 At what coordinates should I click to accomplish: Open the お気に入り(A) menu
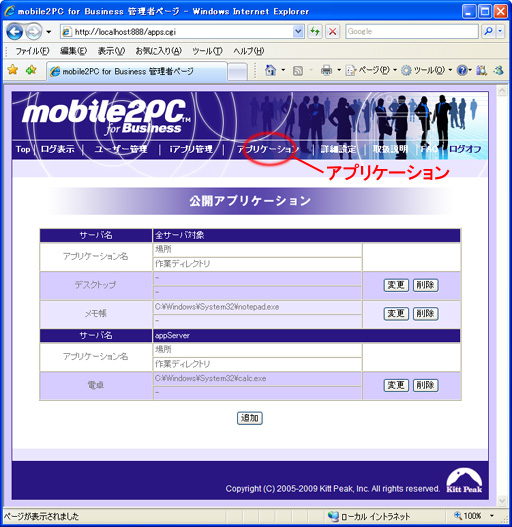(x=158, y=51)
